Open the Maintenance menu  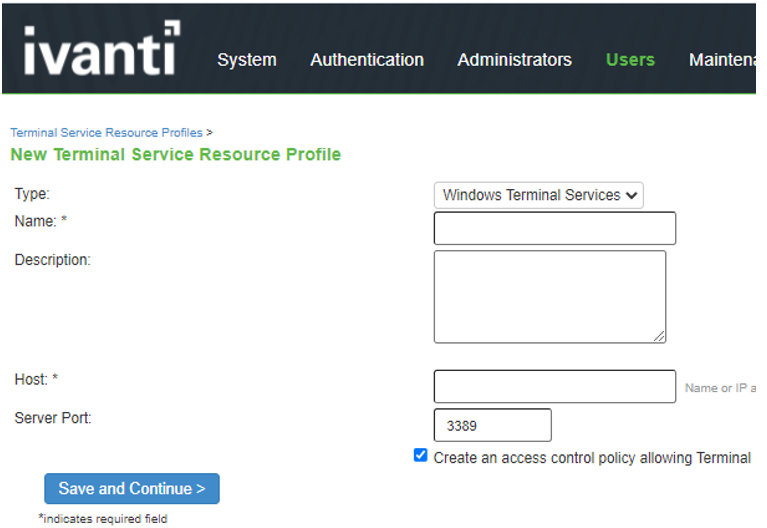(722, 60)
